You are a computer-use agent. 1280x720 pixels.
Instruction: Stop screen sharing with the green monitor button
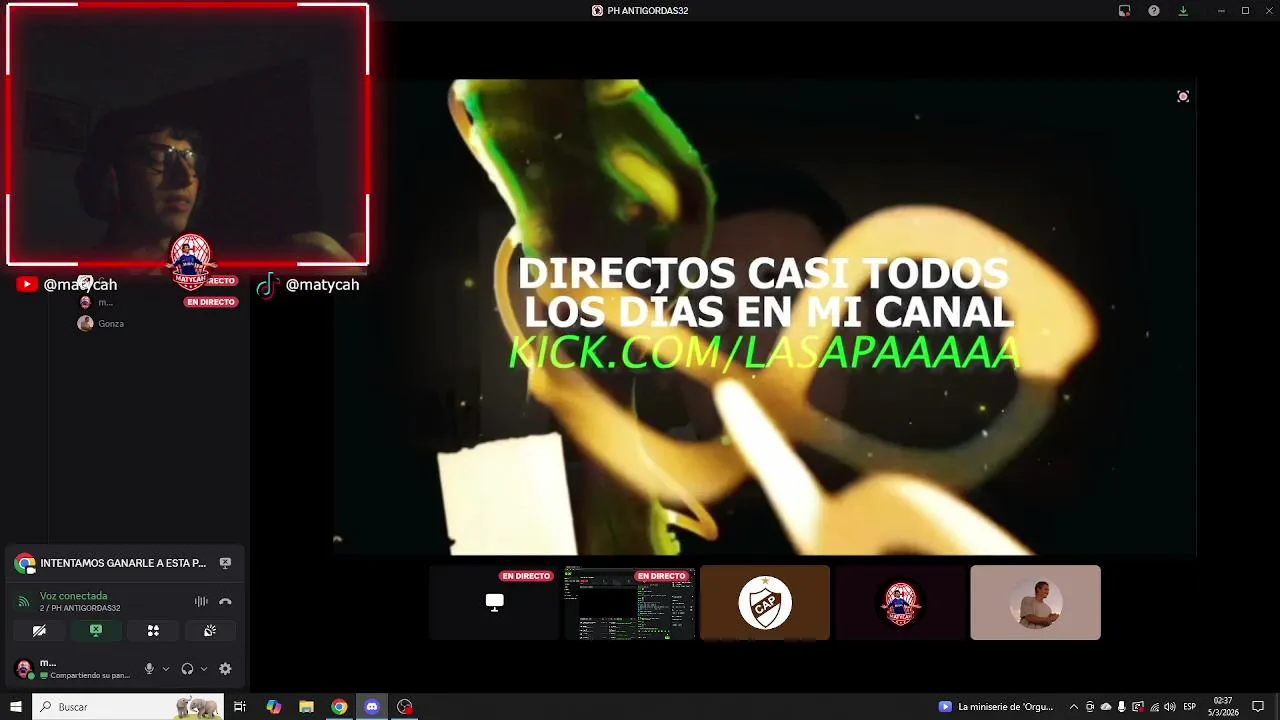(x=96, y=631)
